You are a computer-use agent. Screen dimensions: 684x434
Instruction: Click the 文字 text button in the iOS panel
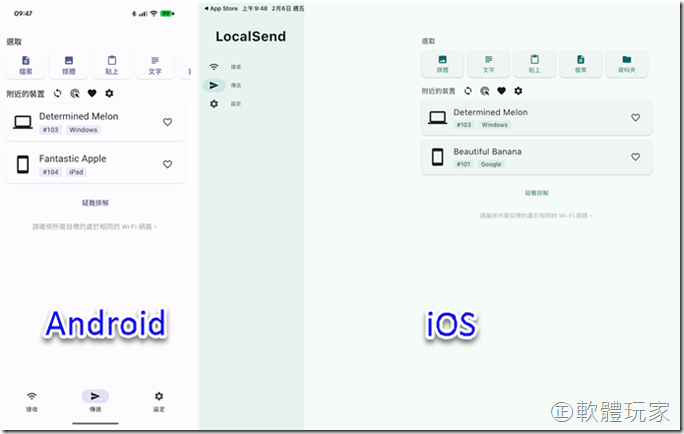(x=488, y=64)
